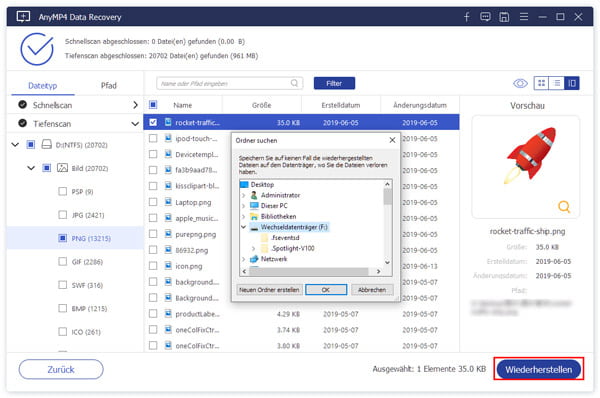Check the GIF (2286) checkbox

pyautogui.click(x=62, y=261)
